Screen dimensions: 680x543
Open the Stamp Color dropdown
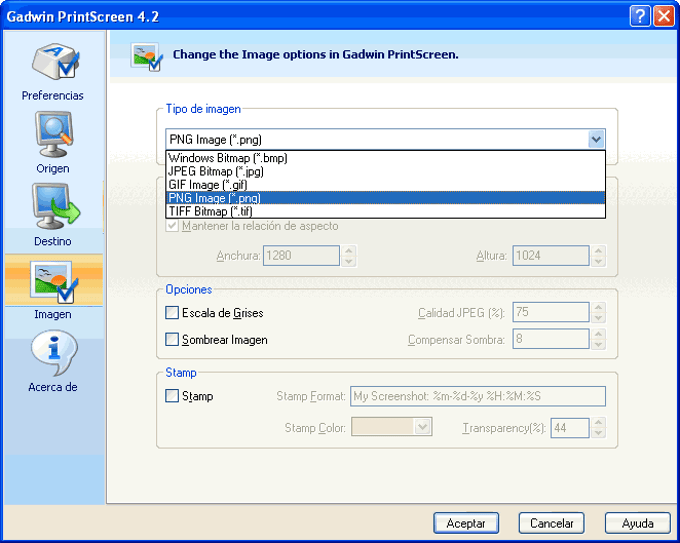(422, 427)
